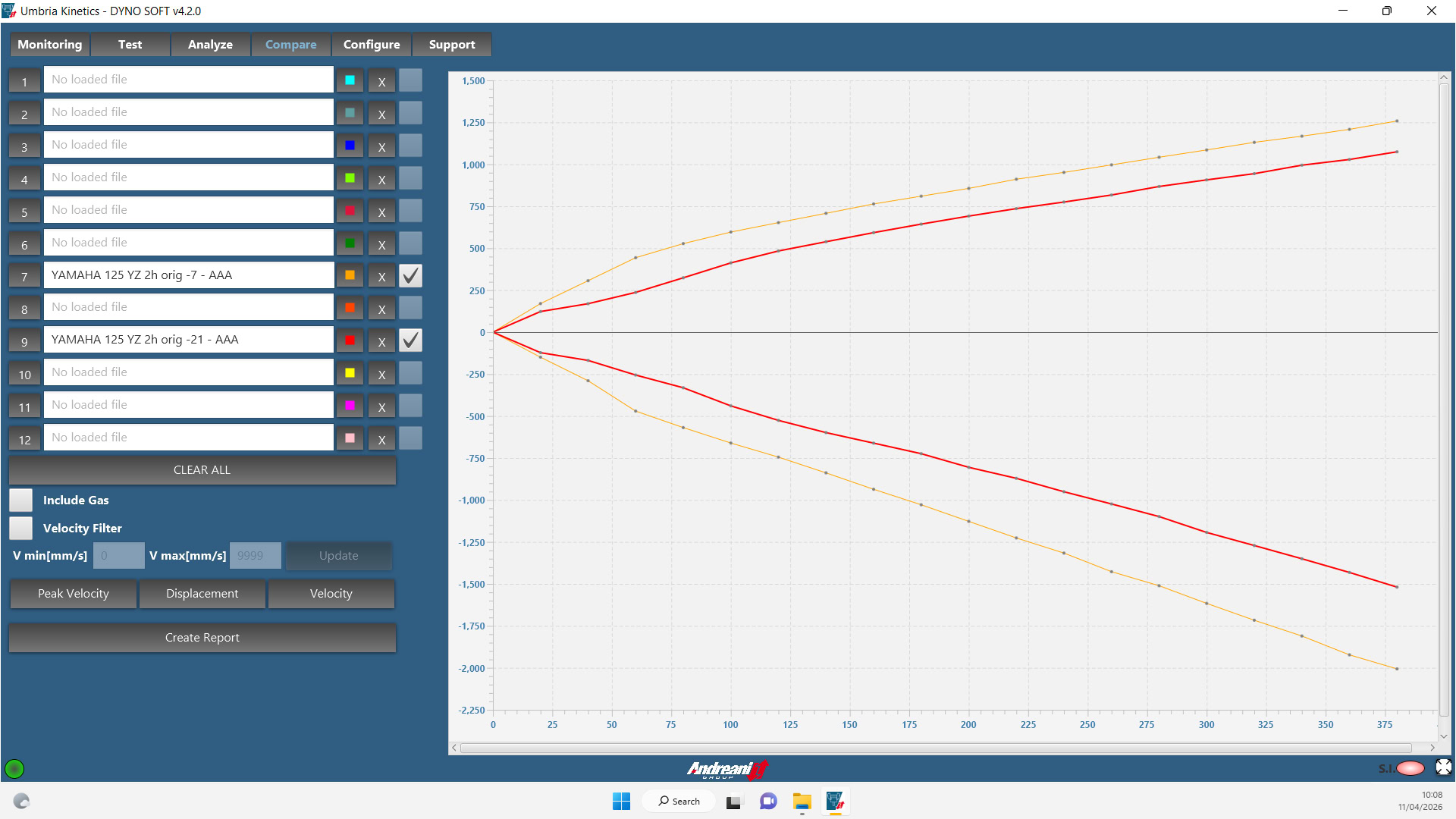The width and height of the screenshot is (1456, 819).
Task: Remove file in slot 9 with X
Action: point(381,341)
